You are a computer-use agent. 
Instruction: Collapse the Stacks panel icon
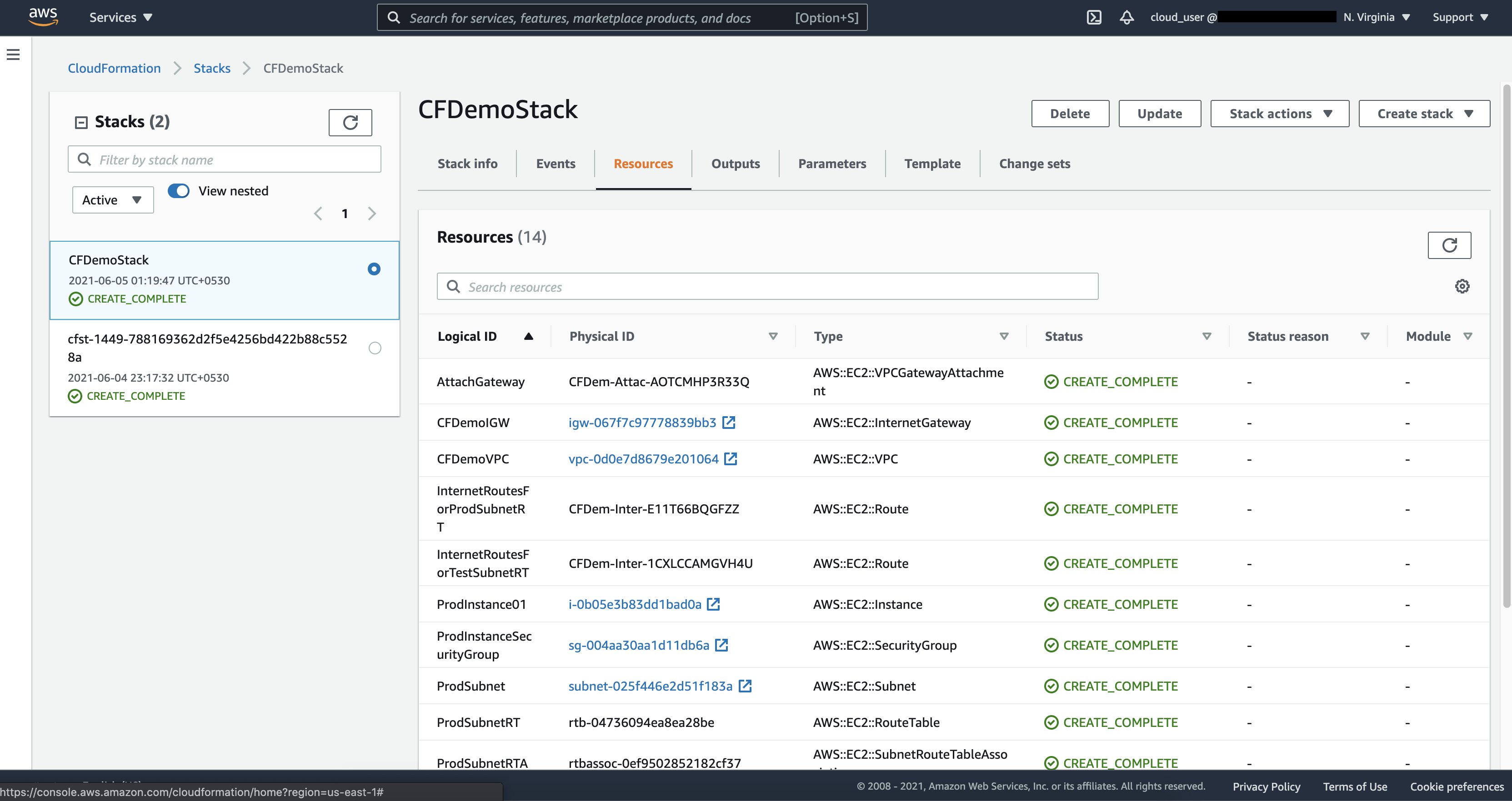[81, 122]
